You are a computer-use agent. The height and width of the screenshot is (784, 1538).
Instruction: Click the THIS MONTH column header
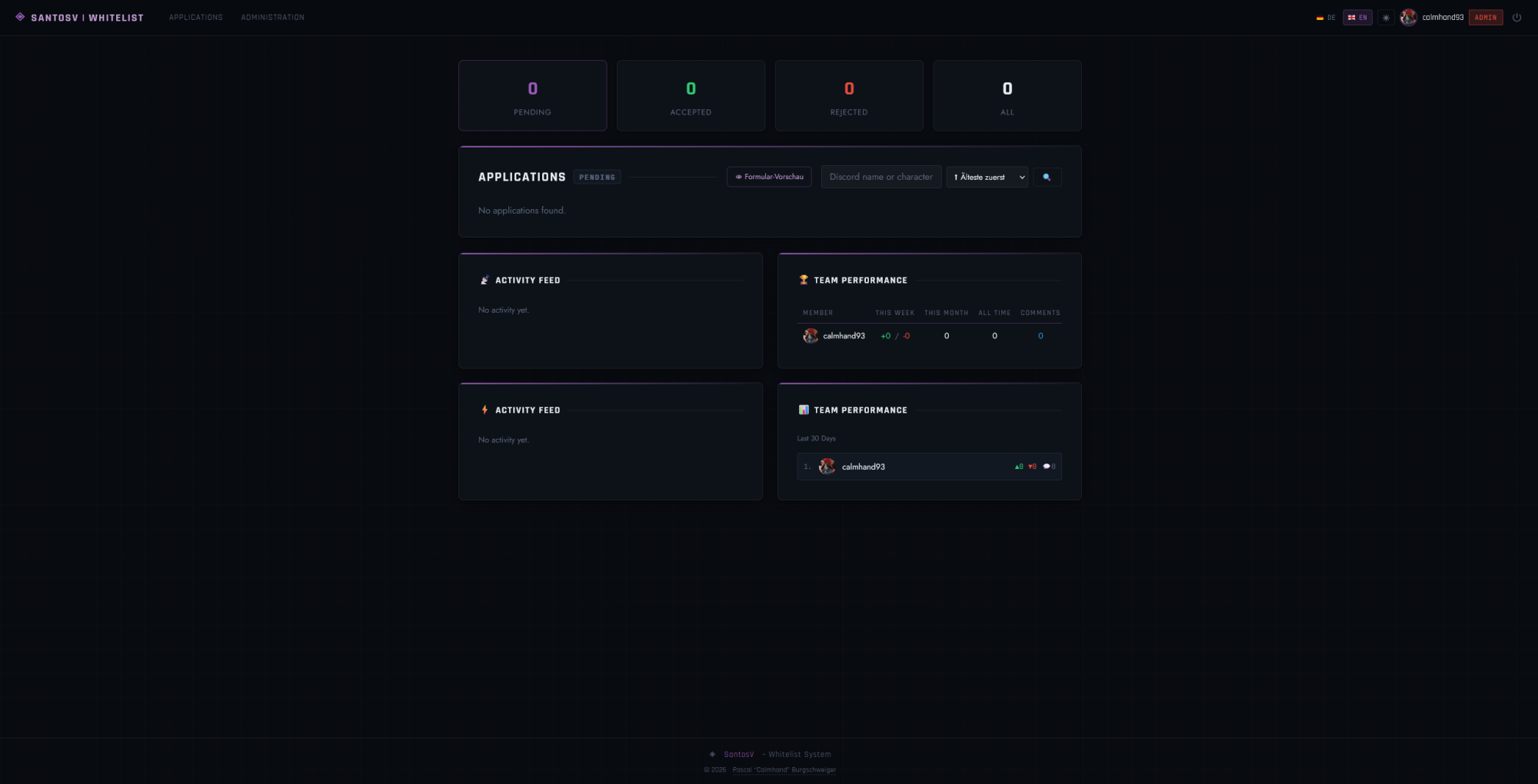coord(947,313)
